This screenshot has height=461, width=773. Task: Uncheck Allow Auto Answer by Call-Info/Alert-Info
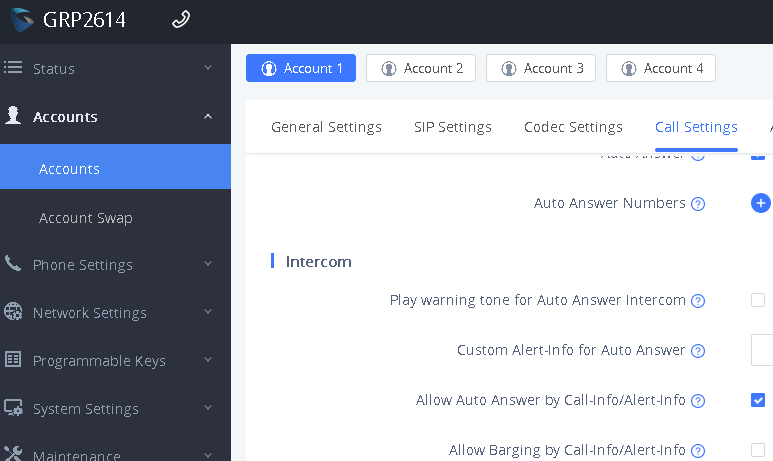tap(758, 400)
